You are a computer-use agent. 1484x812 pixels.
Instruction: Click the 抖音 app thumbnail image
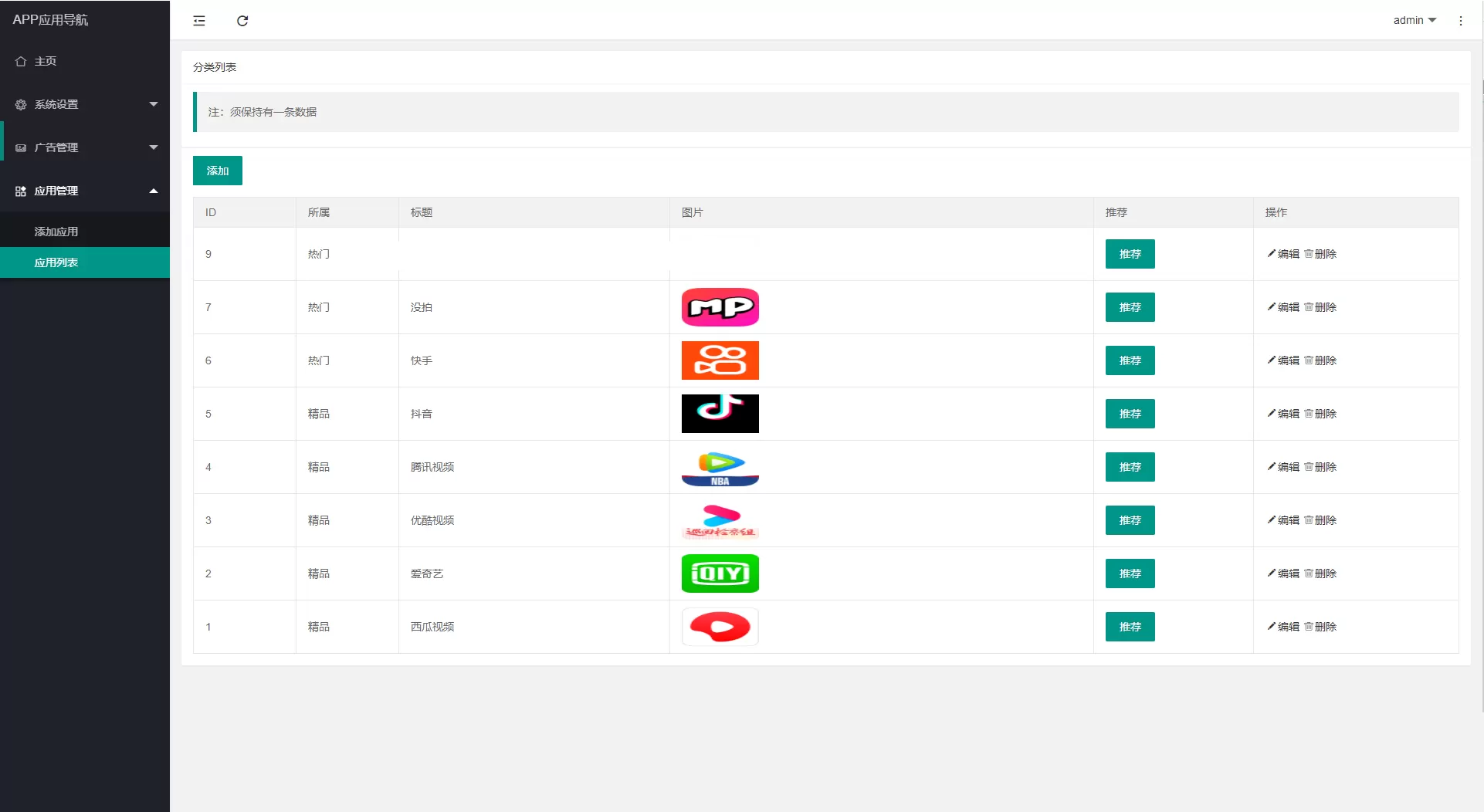click(x=720, y=414)
